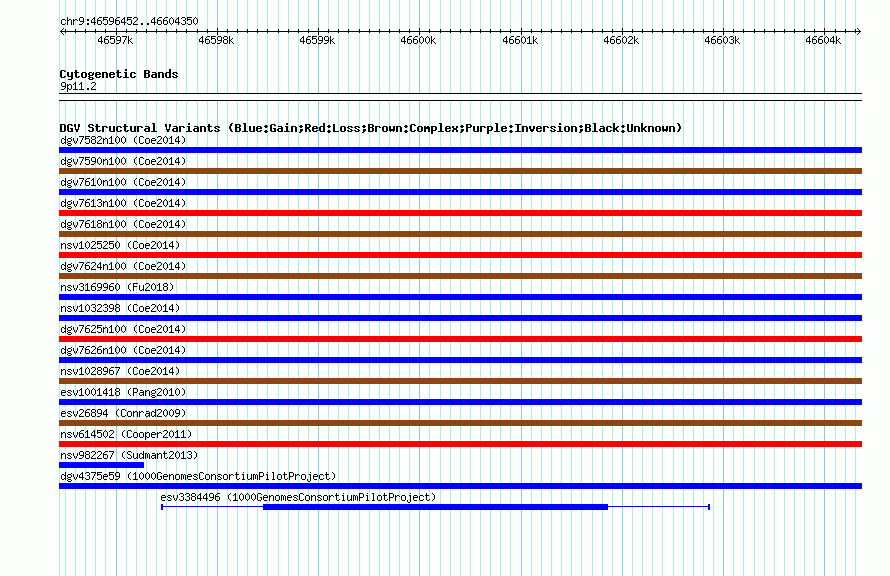Open the brown esv26894 Conrad2009 bar
Viewport: 890px width, 576px height.
460,423
